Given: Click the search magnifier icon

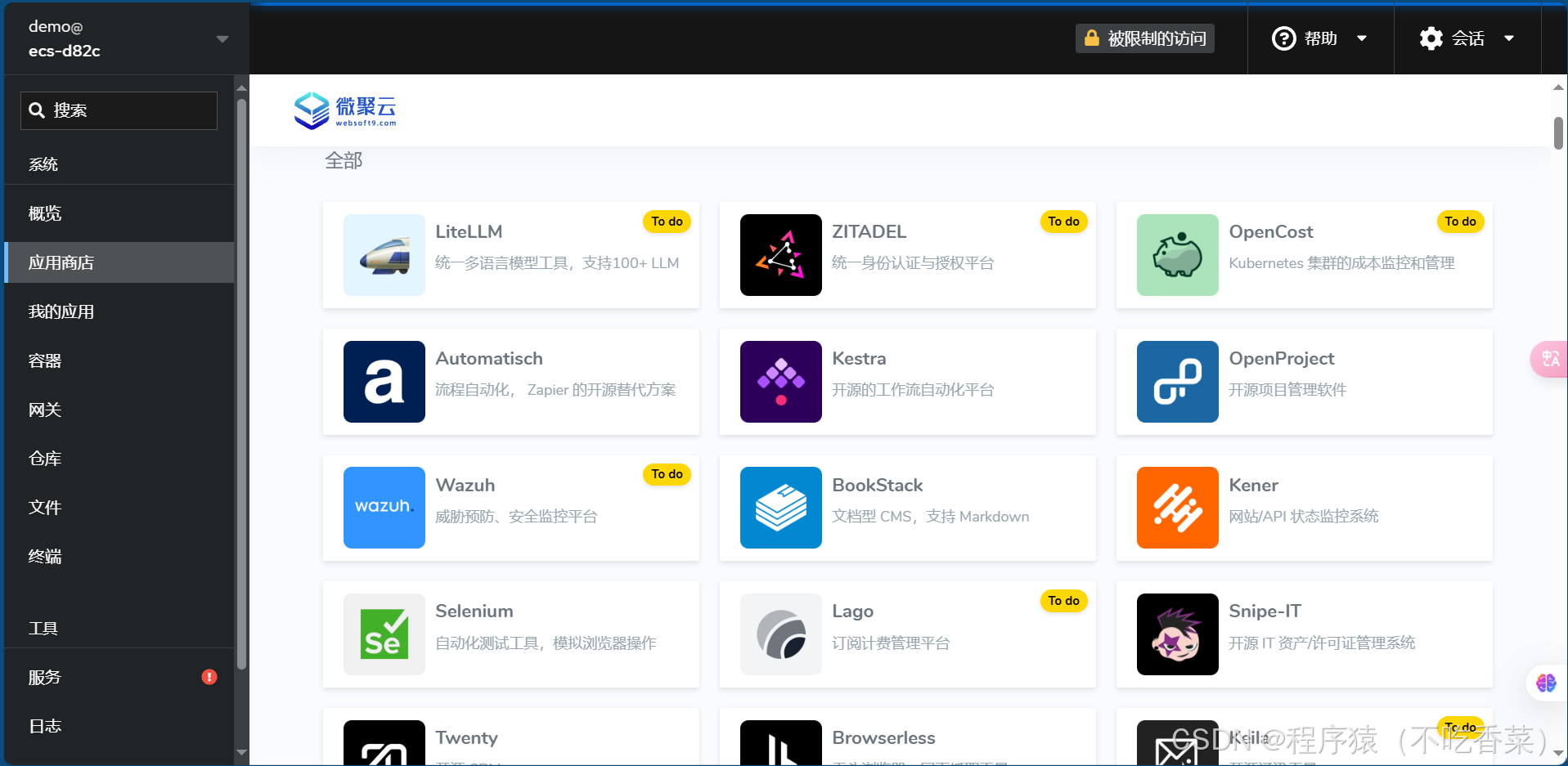Looking at the screenshot, I should tap(37, 110).
